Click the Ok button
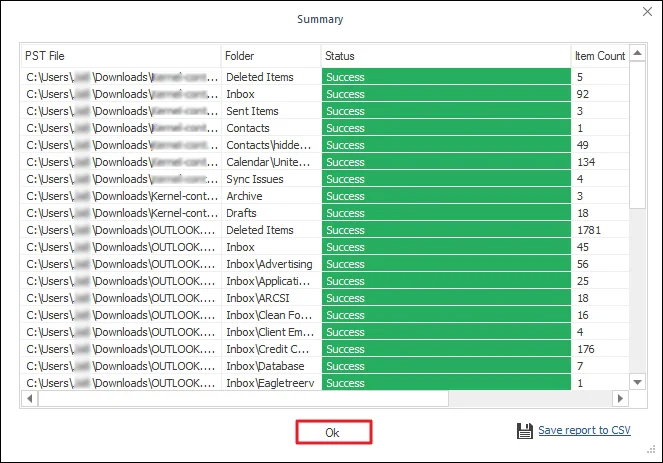The width and height of the screenshot is (663, 463). (334, 432)
